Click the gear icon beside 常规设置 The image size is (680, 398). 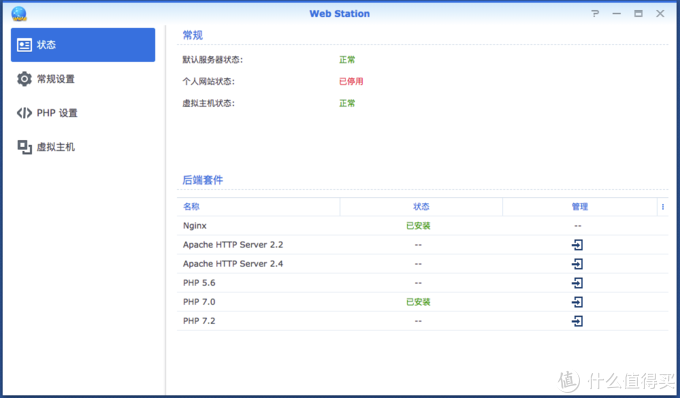24,79
